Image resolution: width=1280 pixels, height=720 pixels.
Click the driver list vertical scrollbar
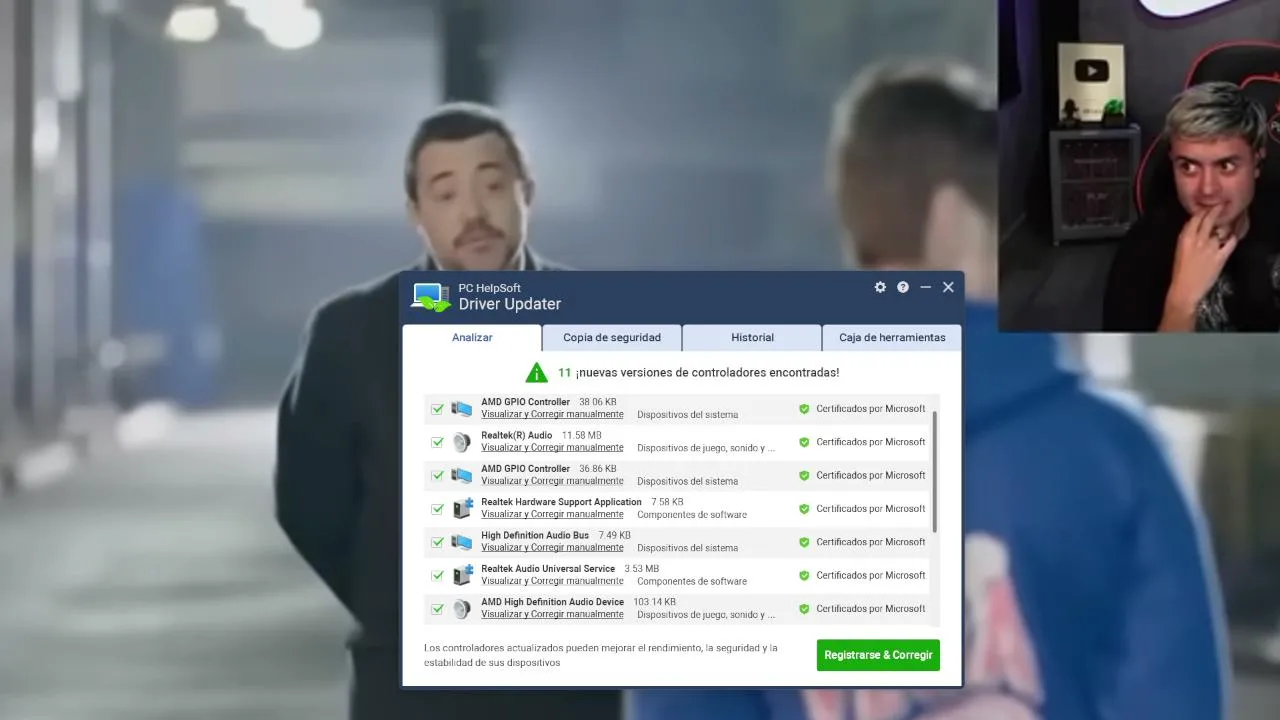935,471
